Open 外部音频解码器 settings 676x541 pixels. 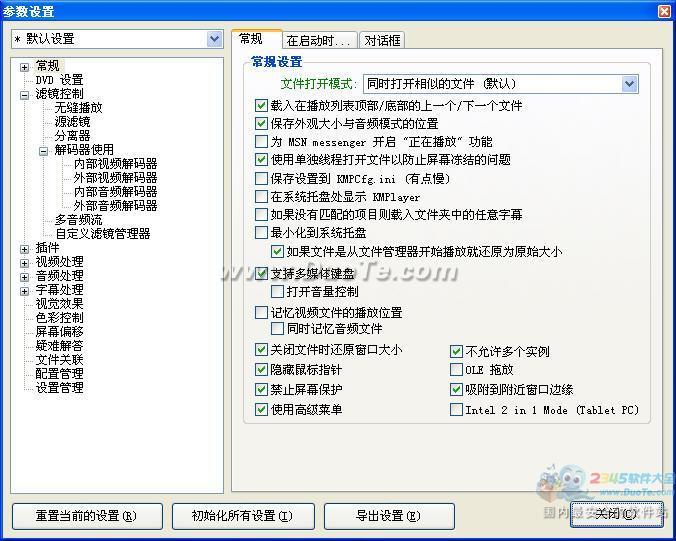[116, 206]
